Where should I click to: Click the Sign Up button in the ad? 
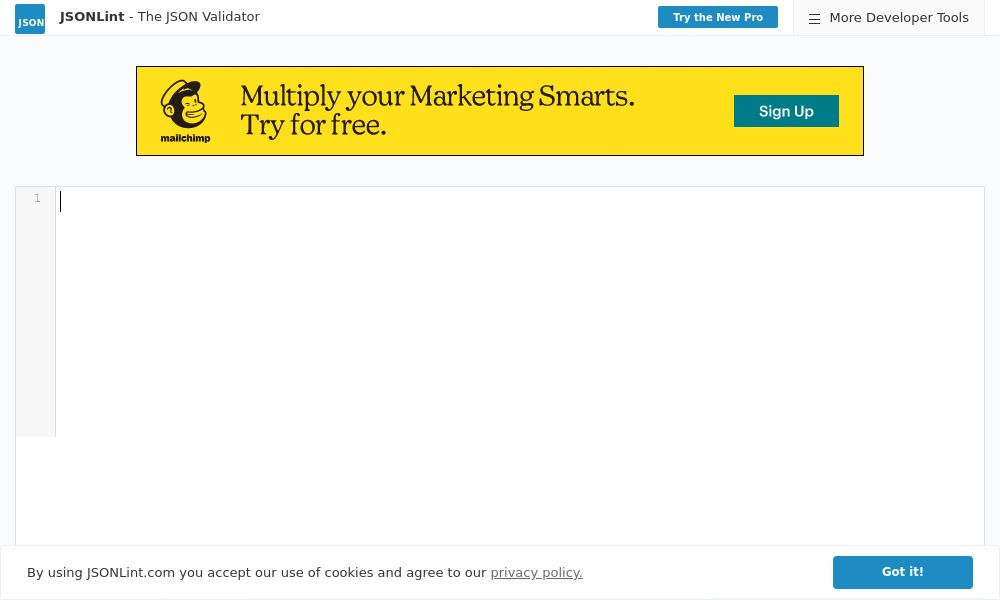tap(786, 111)
